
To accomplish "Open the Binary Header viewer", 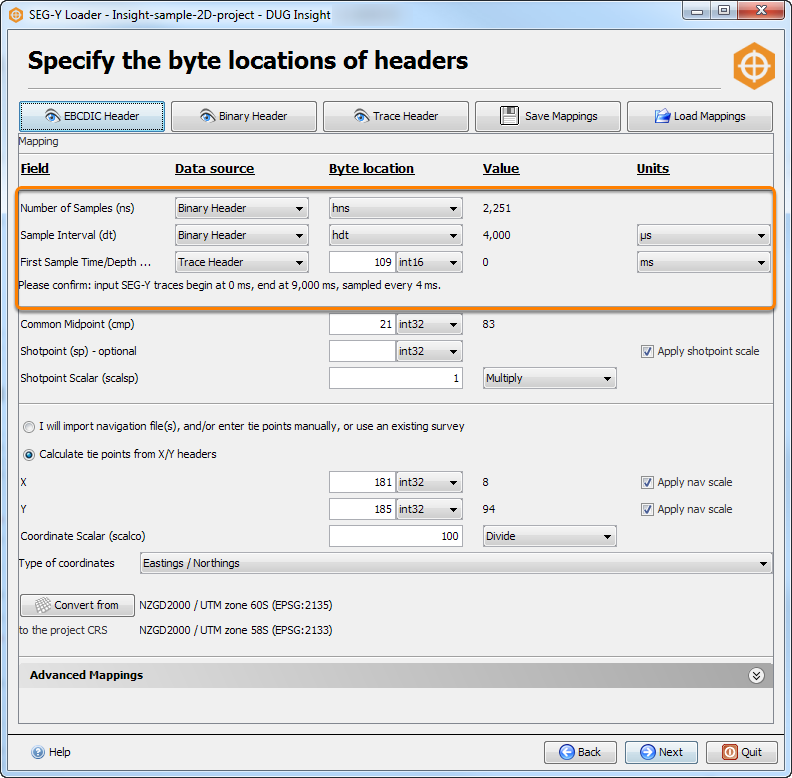I will tap(244, 116).
